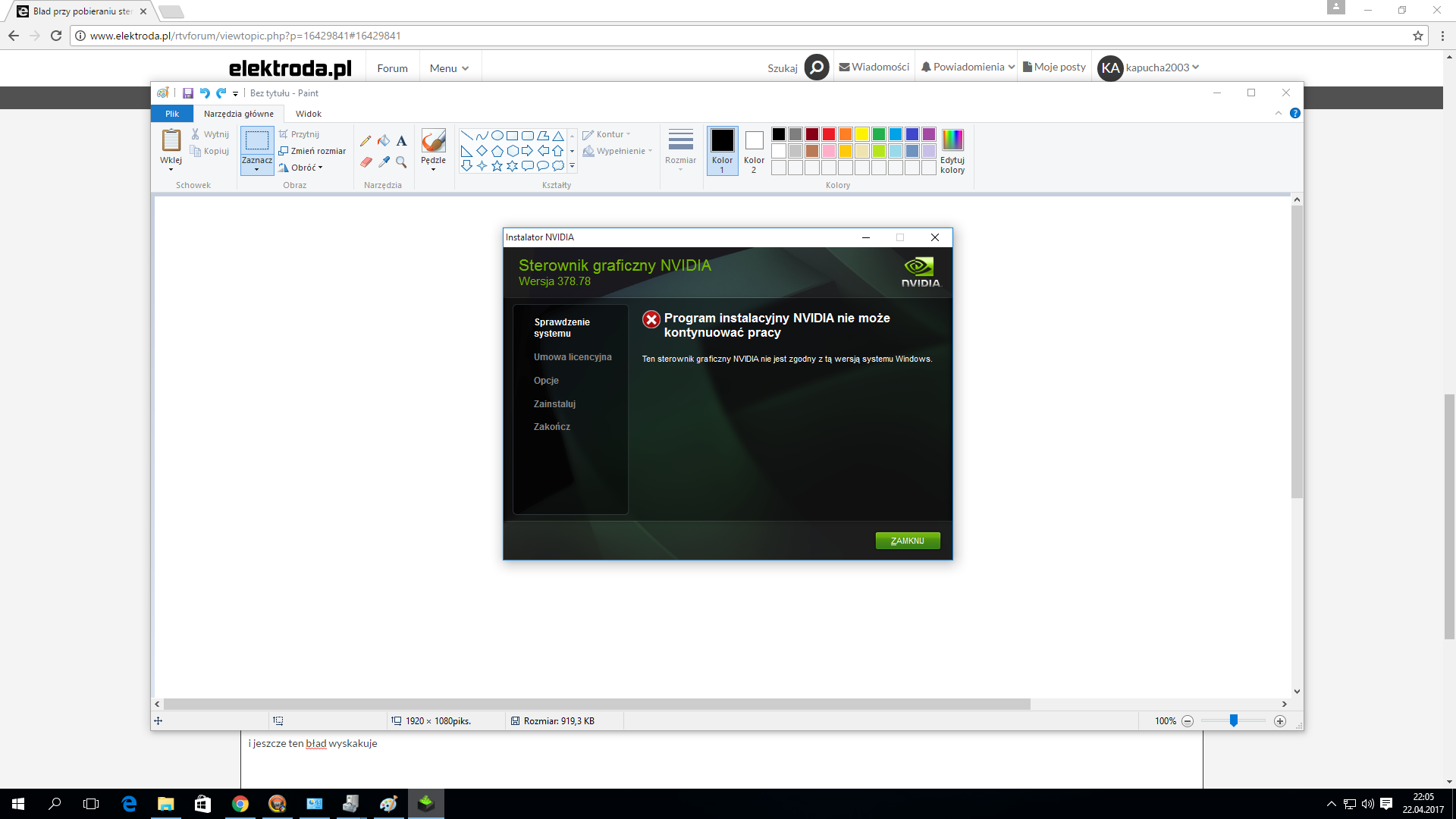Expand the shapes gallery list
Viewport: 1456px width, 819px height.
point(572,166)
